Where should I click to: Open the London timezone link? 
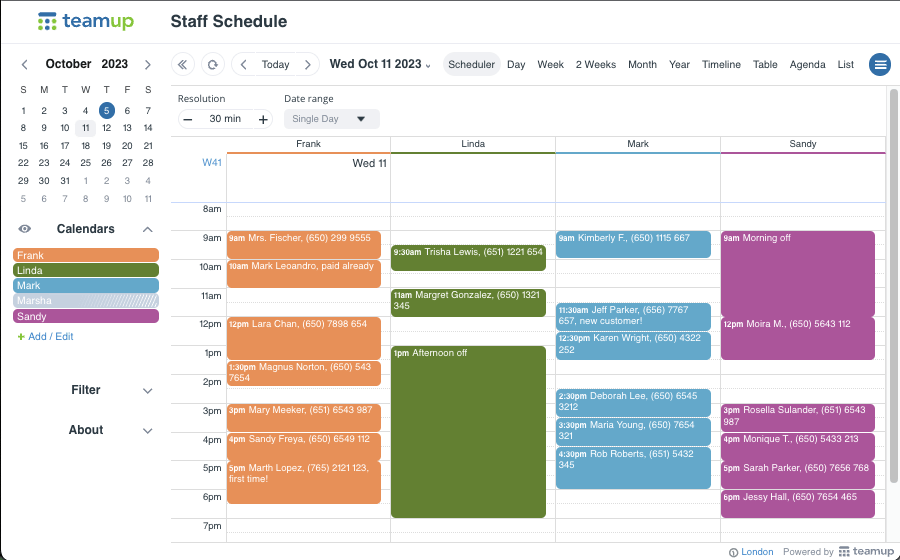coord(757,552)
